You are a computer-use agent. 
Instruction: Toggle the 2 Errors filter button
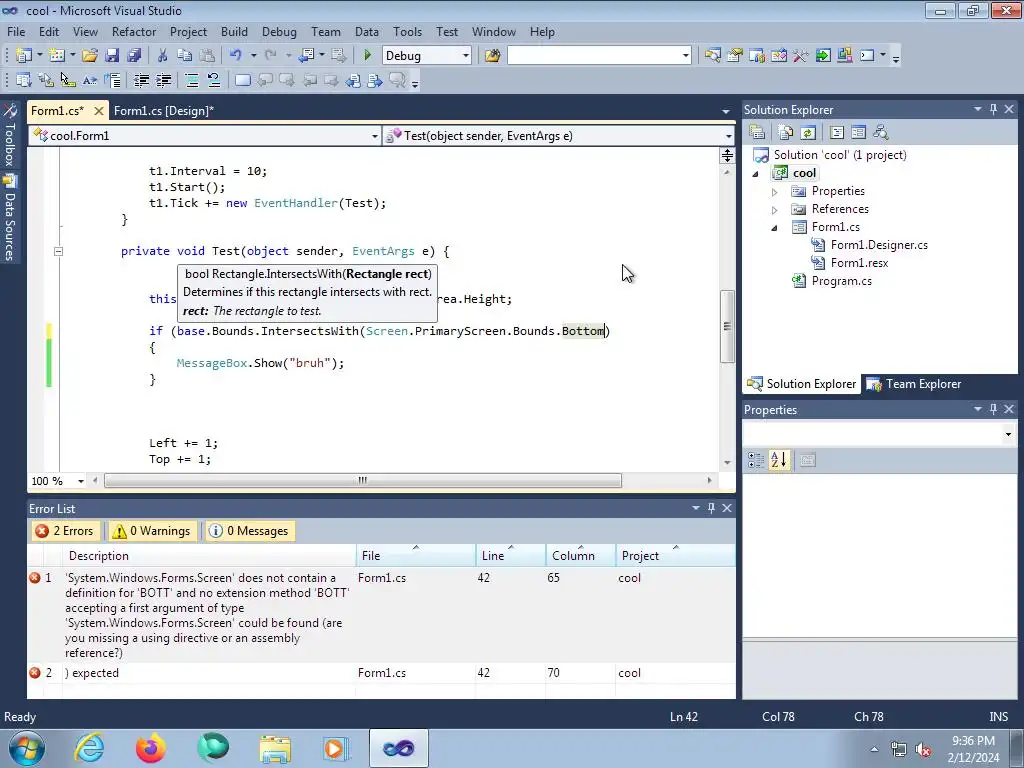[x=65, y=531]
